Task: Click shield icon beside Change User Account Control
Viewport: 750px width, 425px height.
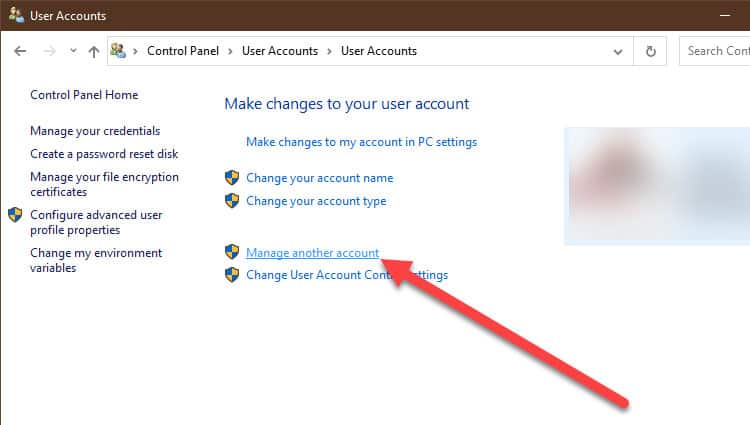Action: tap(232, 275)
